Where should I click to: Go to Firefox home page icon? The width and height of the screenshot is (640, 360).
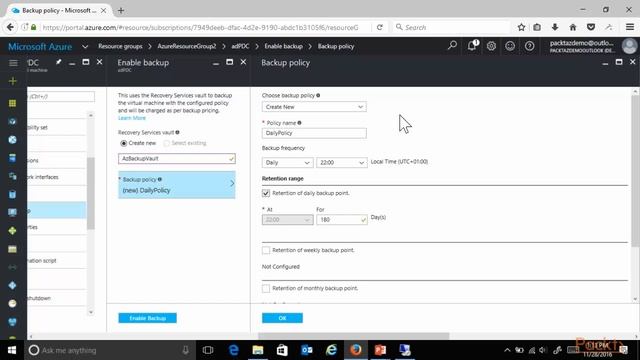click(573, 27)
